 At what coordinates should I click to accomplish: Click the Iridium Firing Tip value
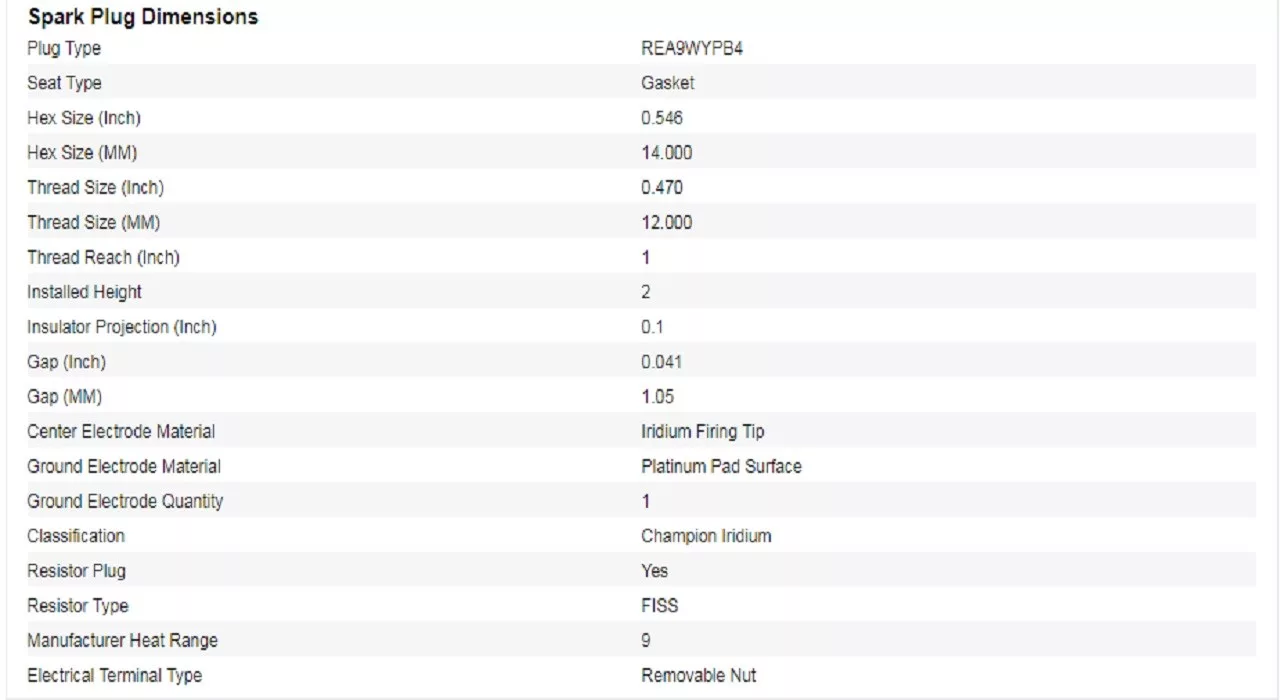point(703,431)
